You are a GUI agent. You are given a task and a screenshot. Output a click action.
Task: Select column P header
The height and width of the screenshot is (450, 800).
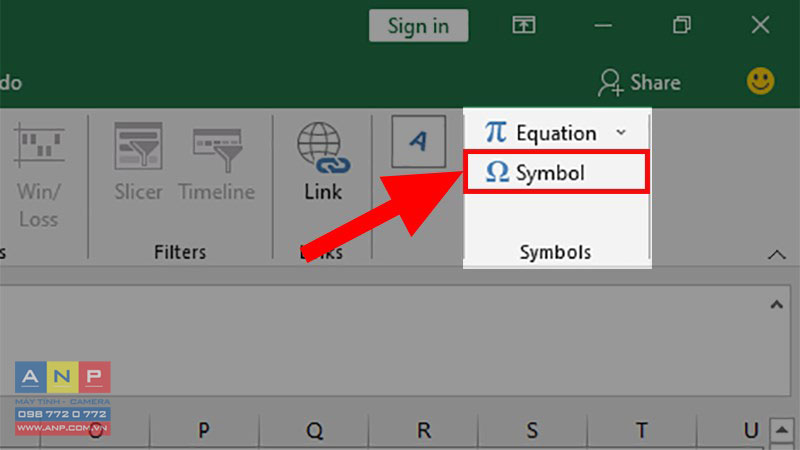(x=204, y=431)
